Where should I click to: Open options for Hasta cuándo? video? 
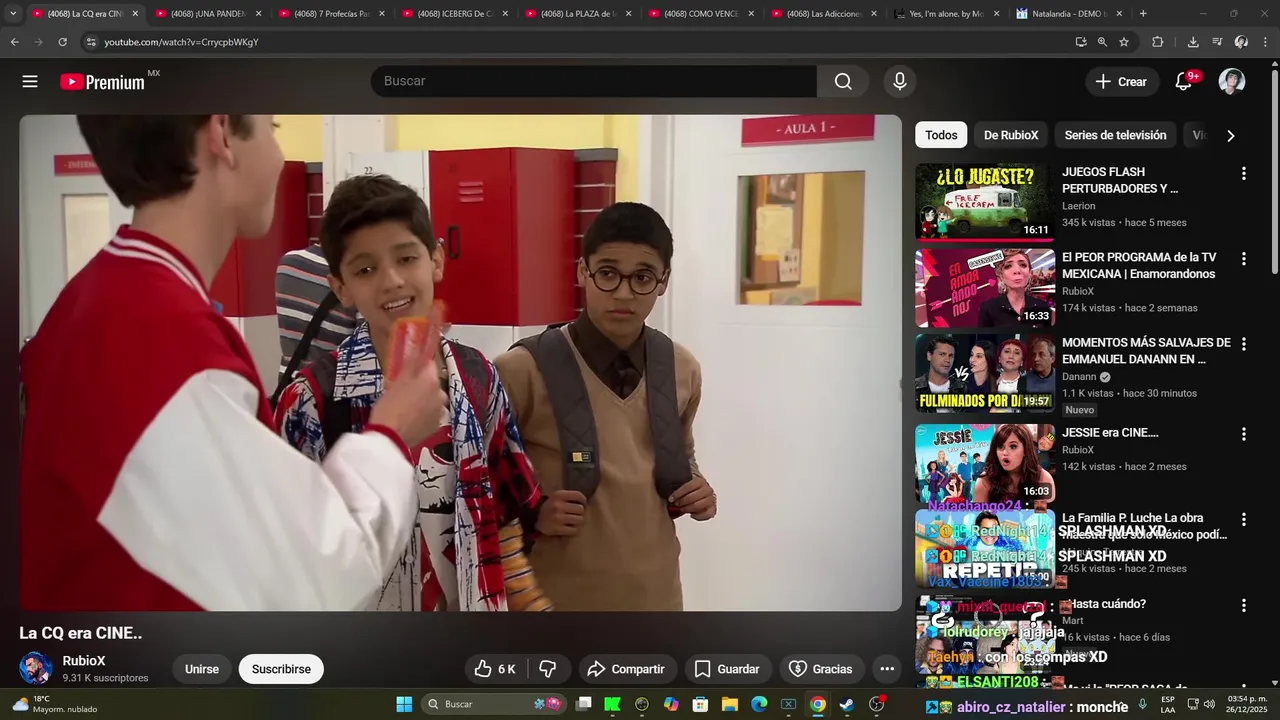point(1244,606)
